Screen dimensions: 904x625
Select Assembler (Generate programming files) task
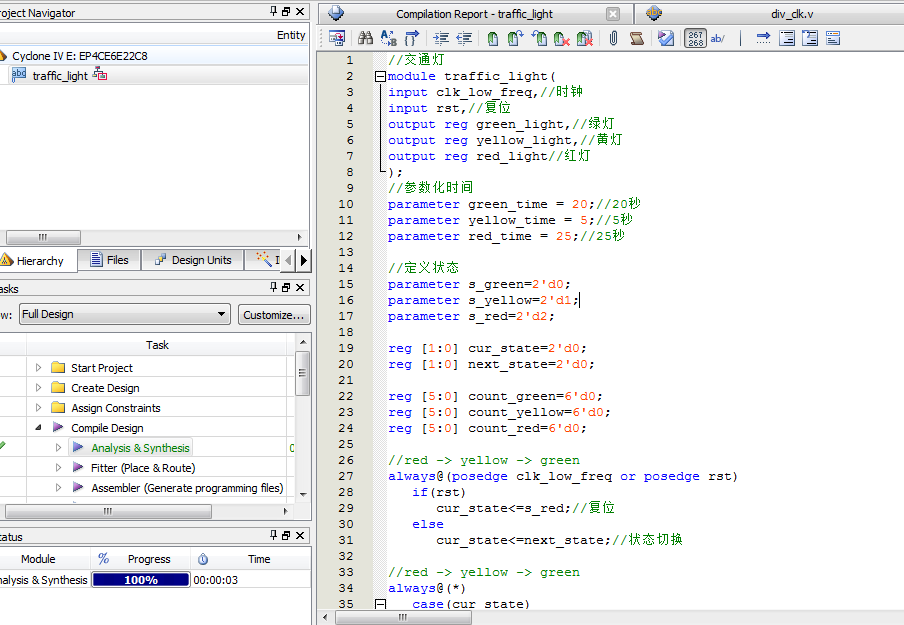187,488
